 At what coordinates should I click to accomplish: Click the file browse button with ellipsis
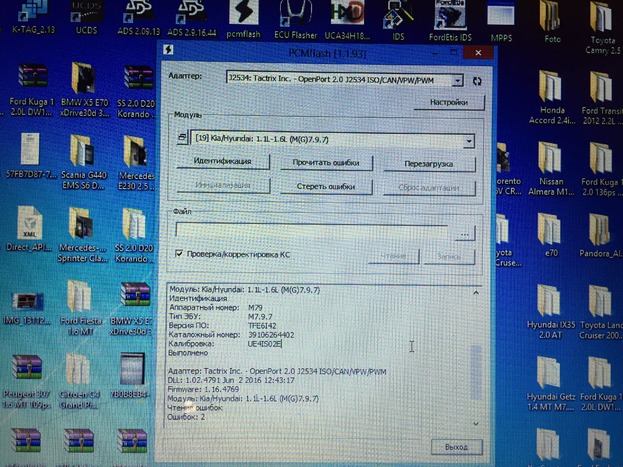tap(464, 232)
